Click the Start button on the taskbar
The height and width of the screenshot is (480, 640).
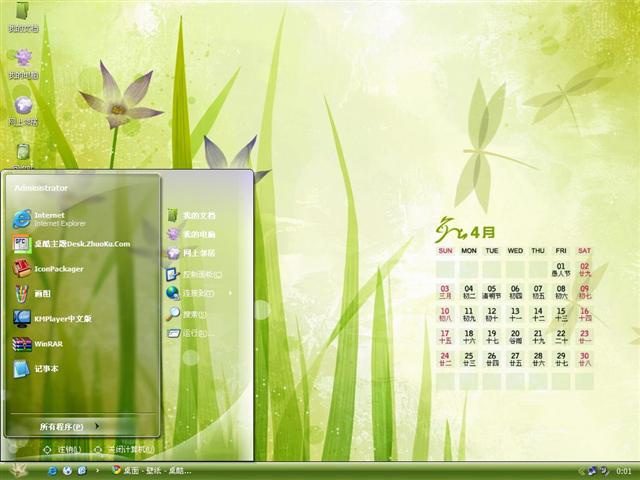(18, 470)
